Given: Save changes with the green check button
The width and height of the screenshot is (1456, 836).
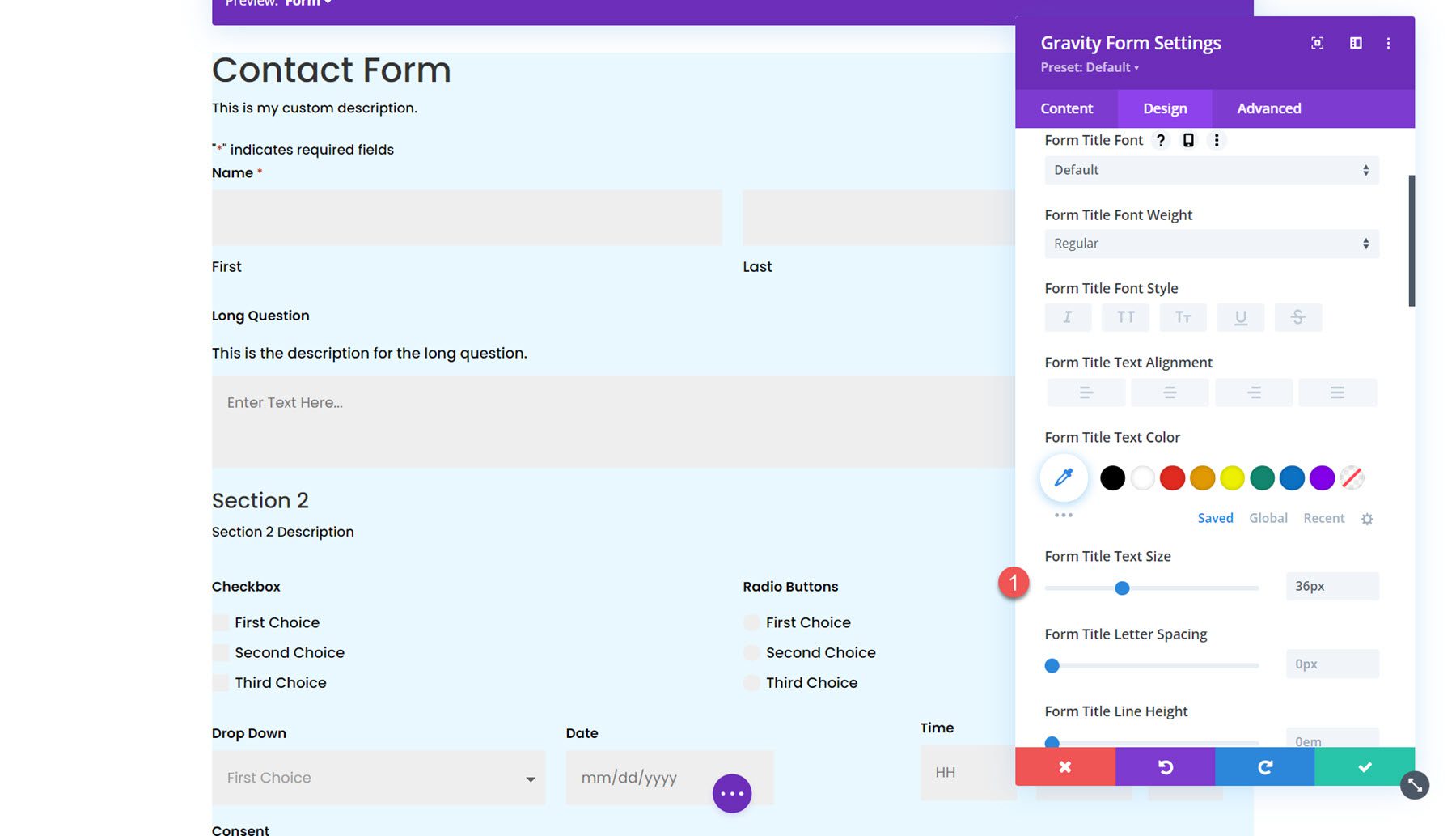Looking at the screenshot, I should pos(1364,766).
